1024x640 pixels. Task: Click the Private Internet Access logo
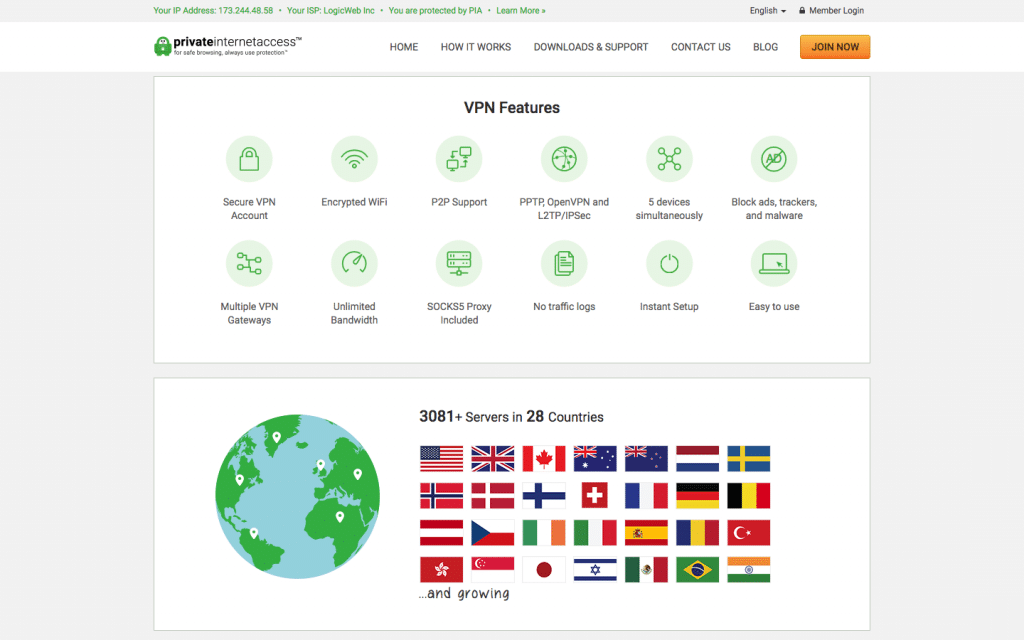click(227, 46)
